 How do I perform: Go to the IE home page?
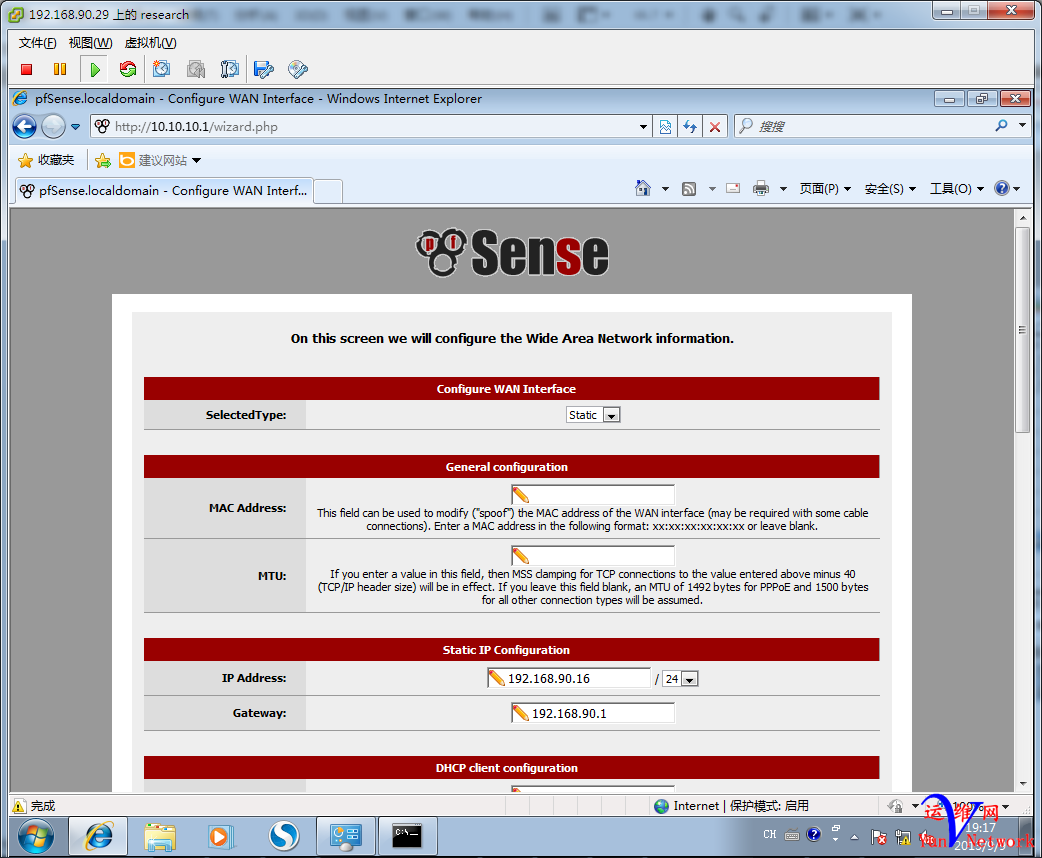[x=643, y=189]
